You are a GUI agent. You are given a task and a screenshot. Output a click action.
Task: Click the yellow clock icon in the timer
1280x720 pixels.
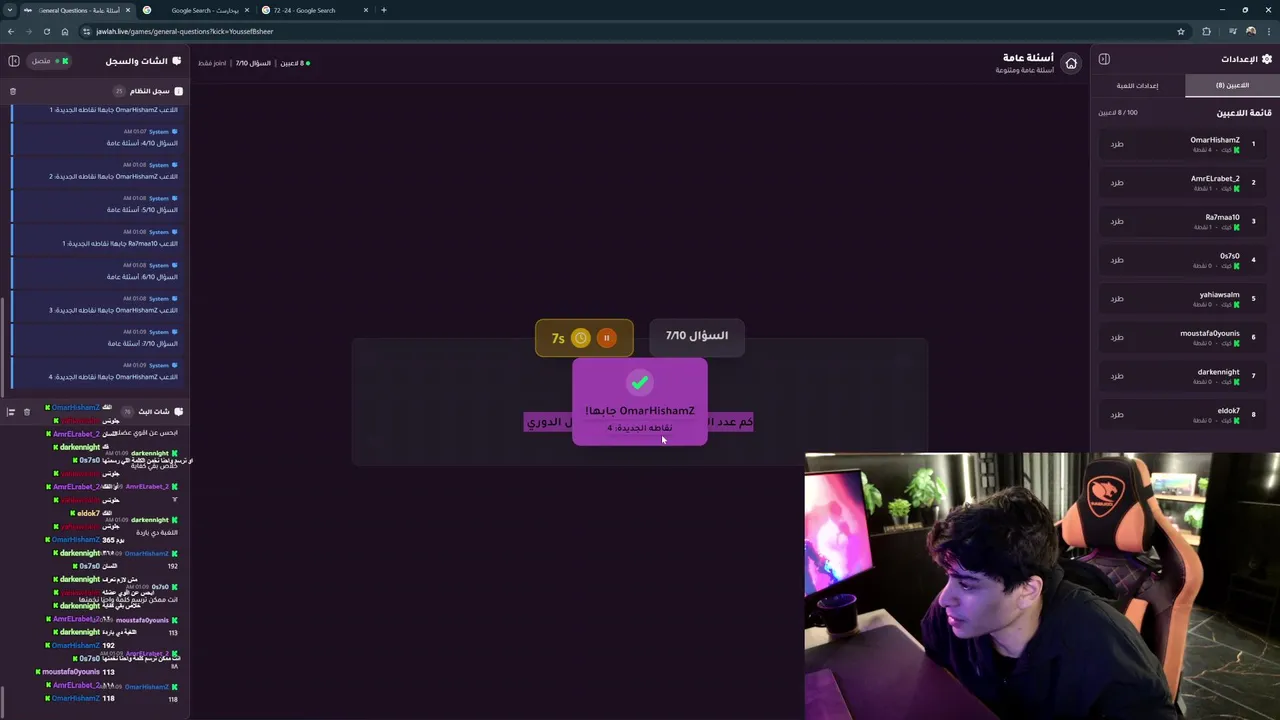pos(581,338)
